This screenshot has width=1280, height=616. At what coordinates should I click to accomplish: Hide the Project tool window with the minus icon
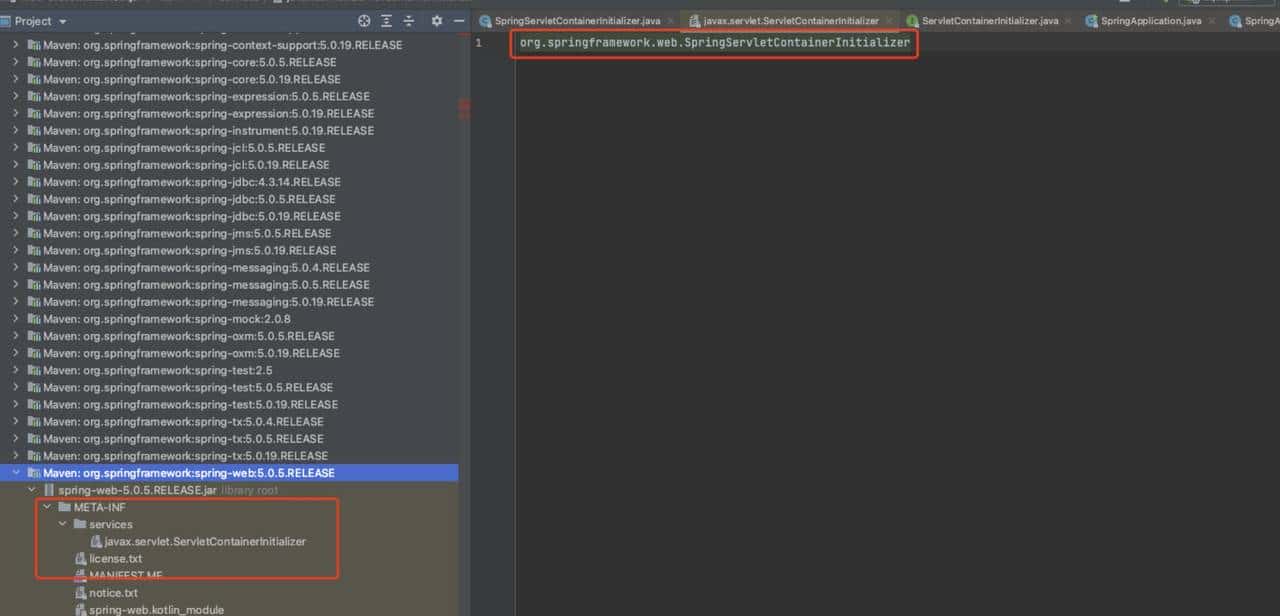(459, 21)
